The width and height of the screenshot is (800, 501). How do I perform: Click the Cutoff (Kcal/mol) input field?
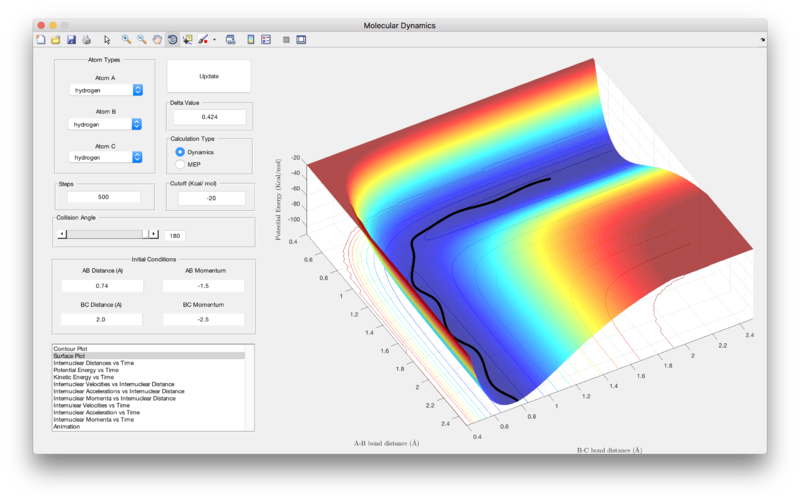(211, 198)
